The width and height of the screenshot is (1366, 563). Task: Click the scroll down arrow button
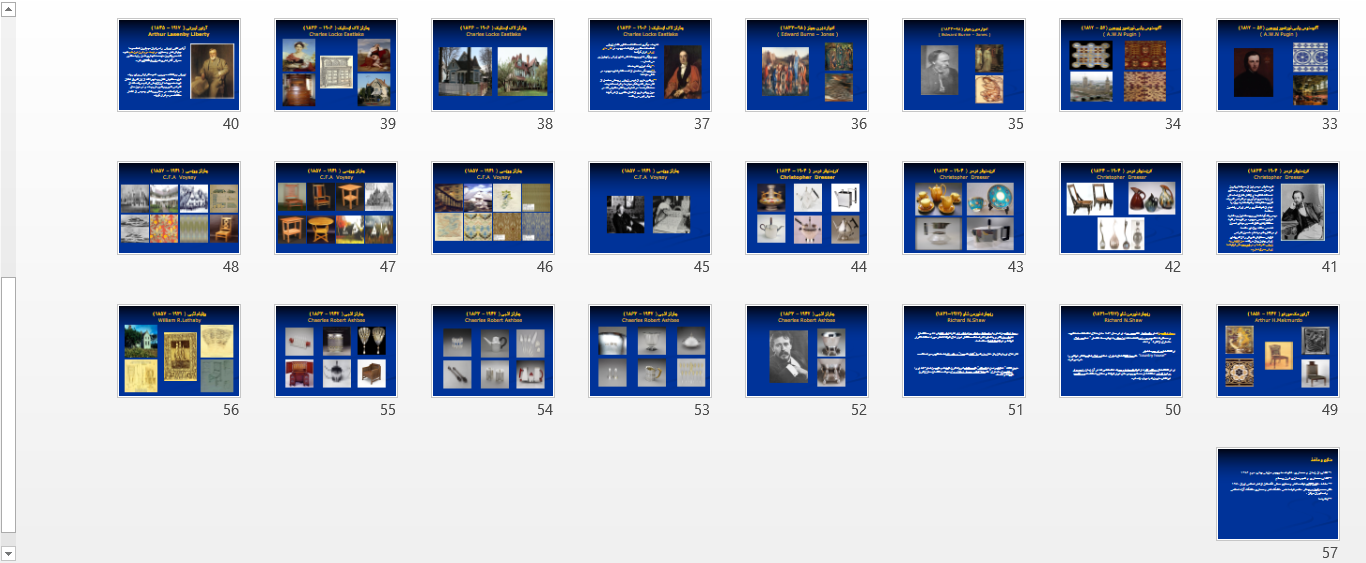pos(8,553)
